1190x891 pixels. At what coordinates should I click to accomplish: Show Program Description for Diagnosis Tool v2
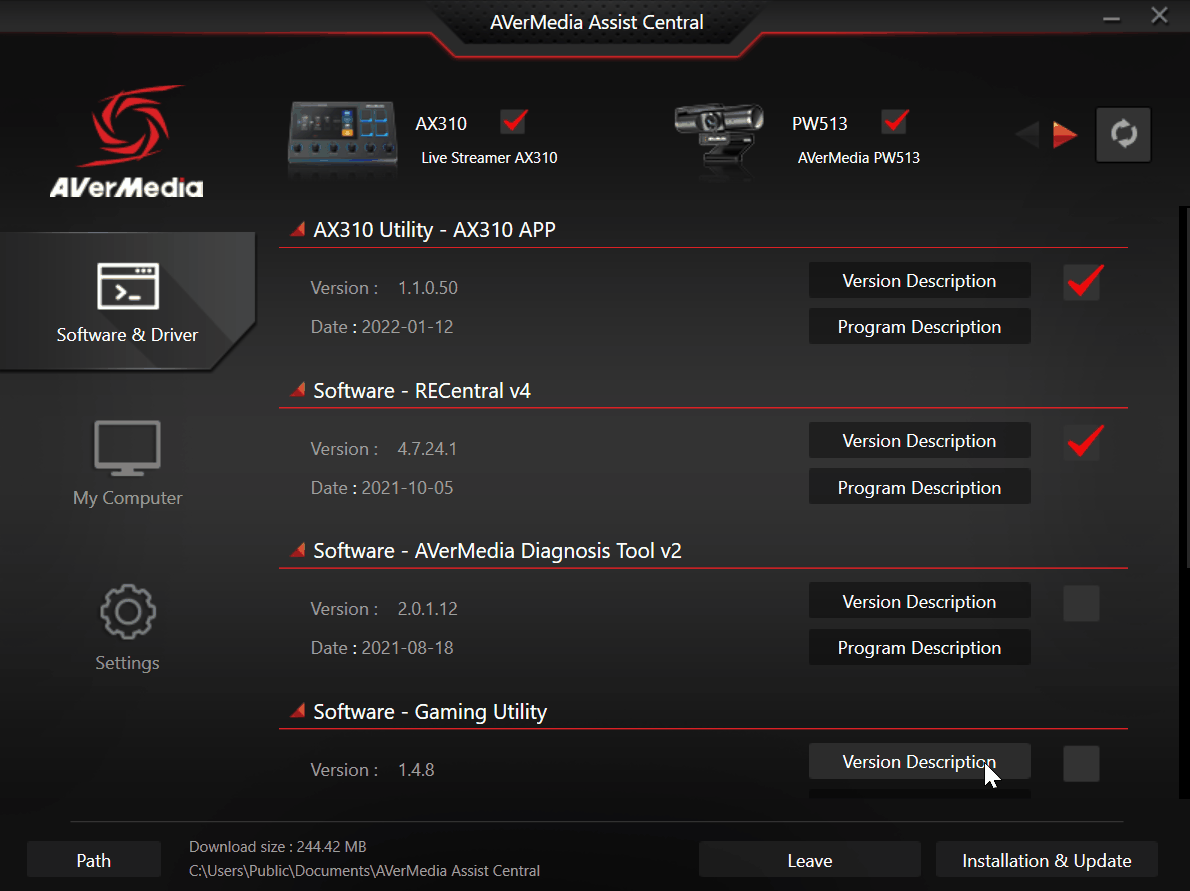919,647
